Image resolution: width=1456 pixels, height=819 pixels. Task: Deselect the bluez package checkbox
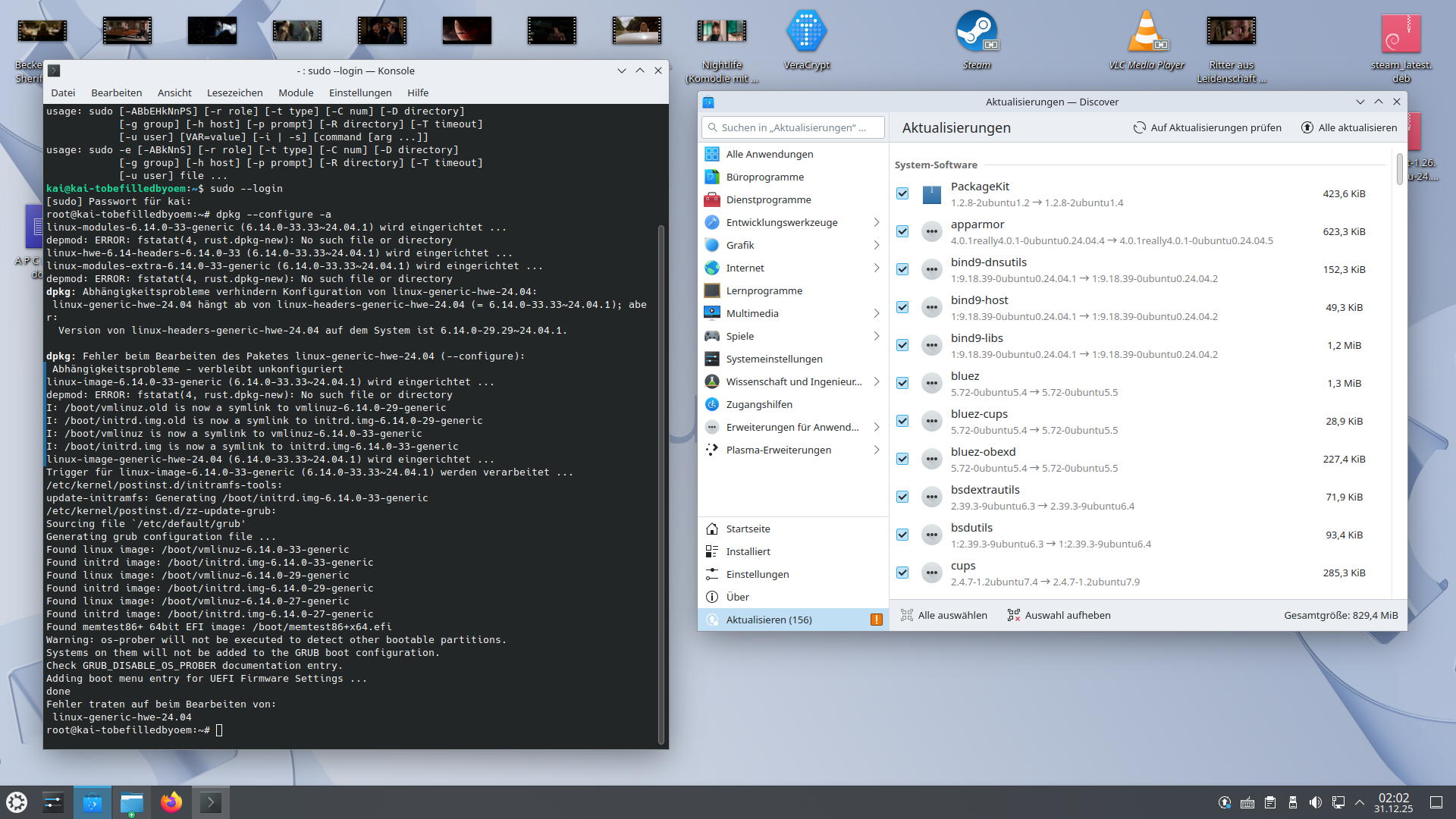point(902,383)
